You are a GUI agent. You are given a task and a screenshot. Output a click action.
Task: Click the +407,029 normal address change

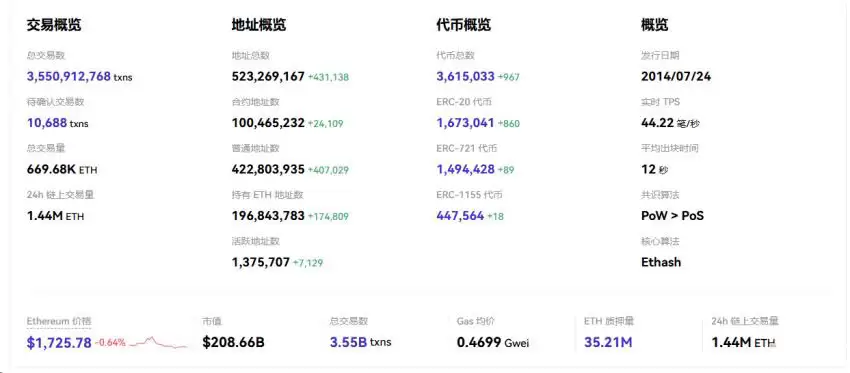tap(328, 171)
